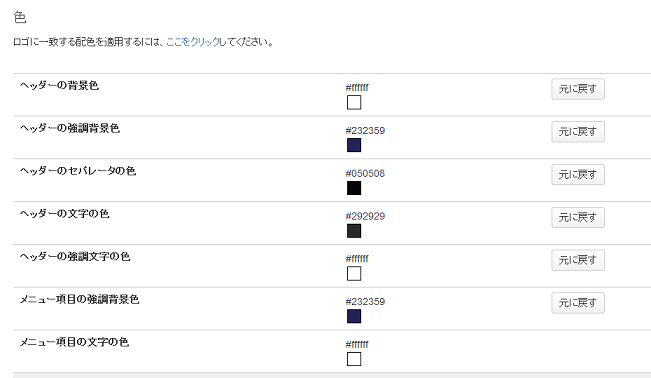Open dark gray swatch for ヘッダーの文字の色
Viewport: 651px width, 378px height.
(354, 231)
